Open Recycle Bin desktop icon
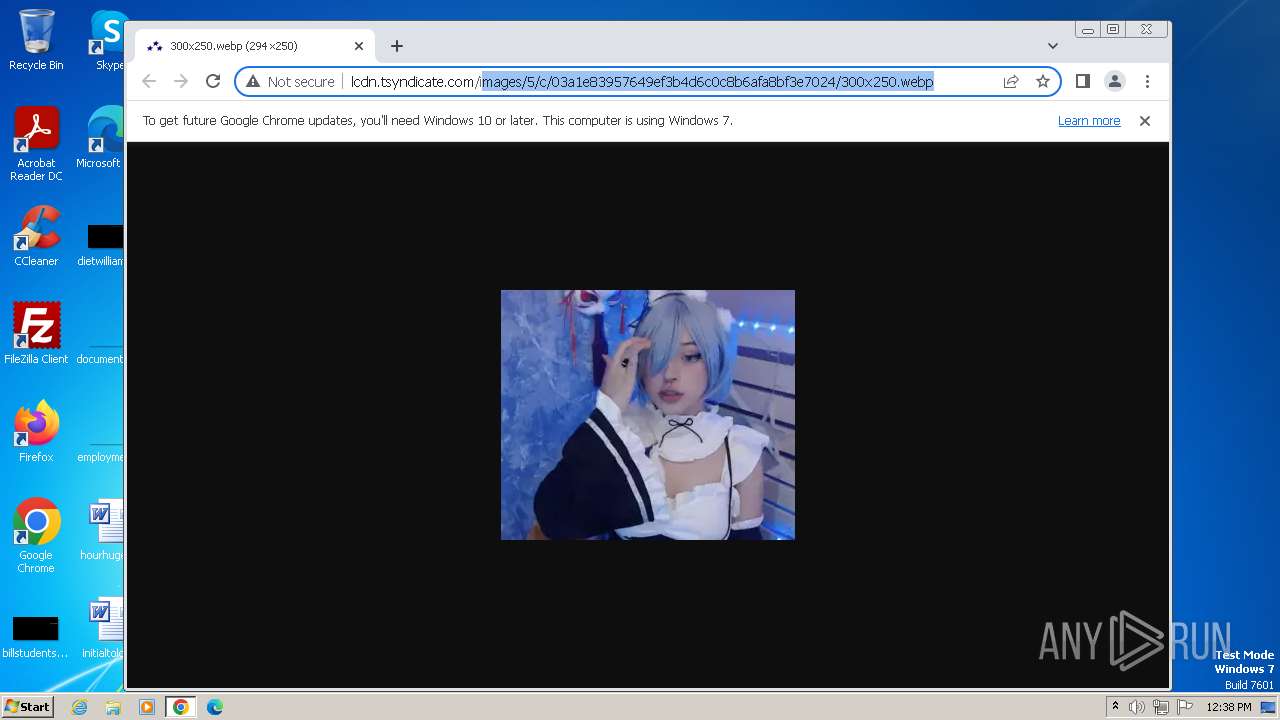1280x720 pixels. point(36,40)
